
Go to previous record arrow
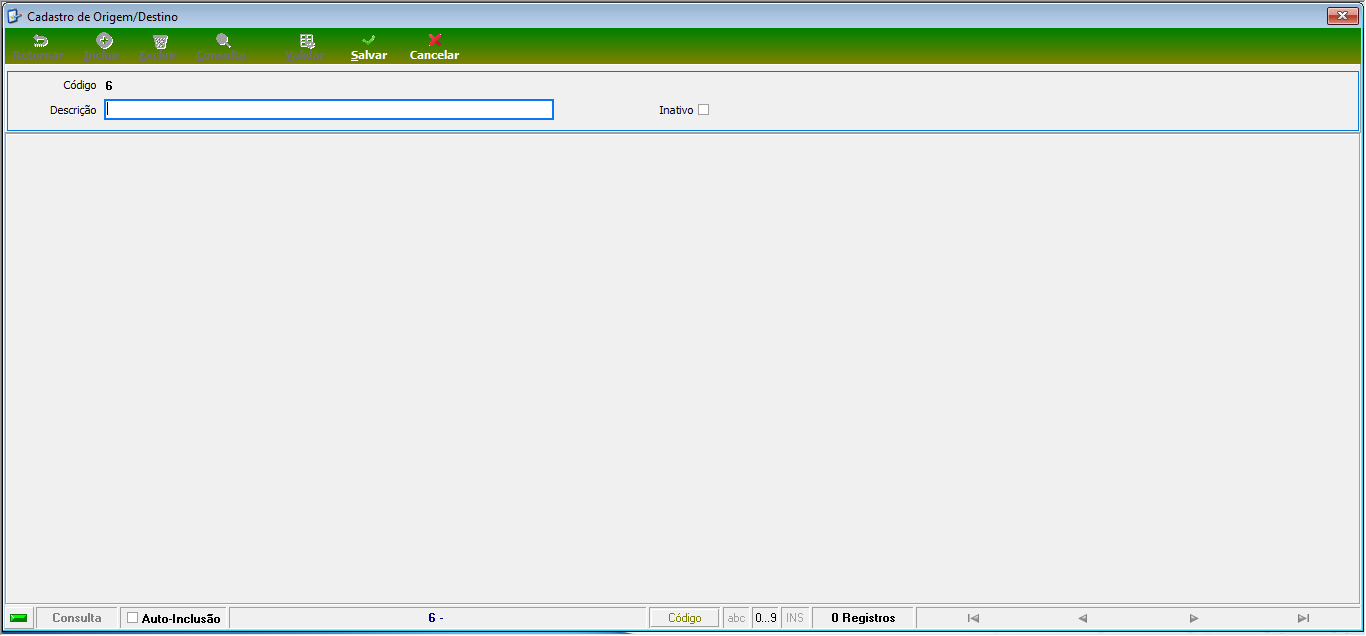click(1083, 618)
